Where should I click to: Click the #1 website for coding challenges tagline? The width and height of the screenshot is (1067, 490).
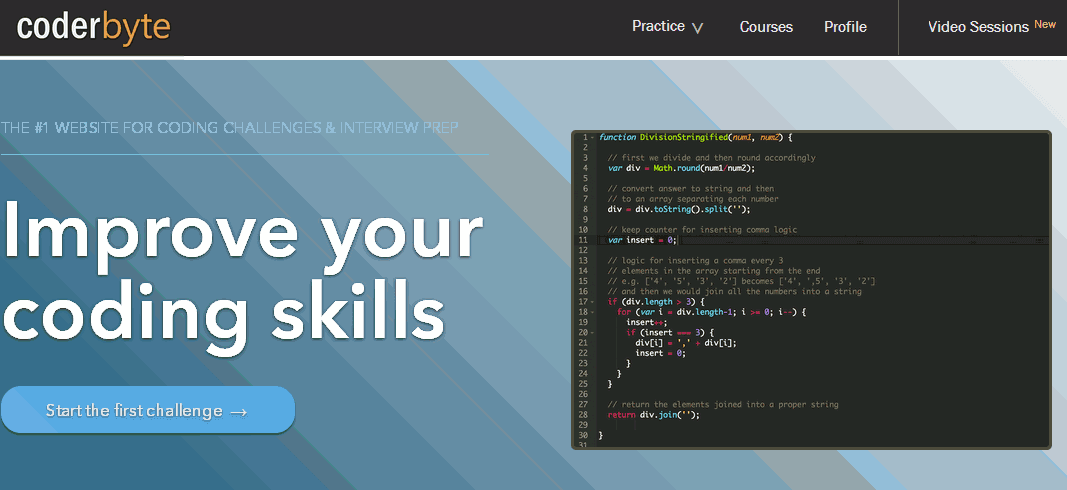229,127
